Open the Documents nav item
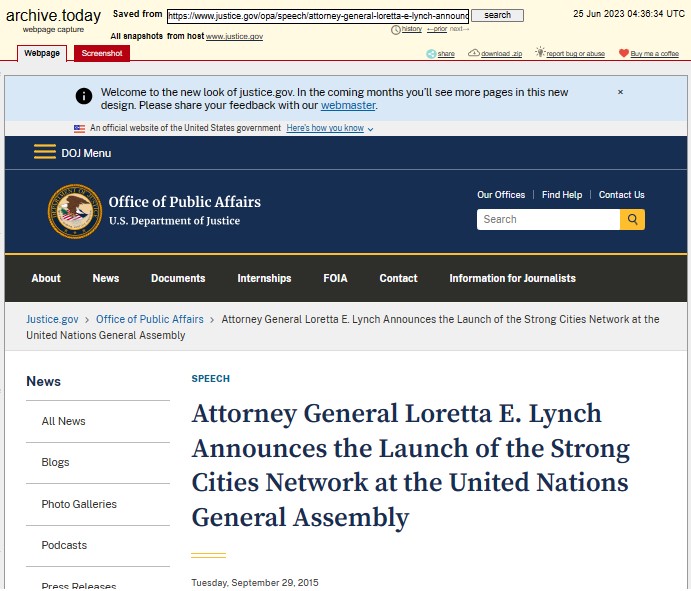This screenshot has height=591, width=691. (x=178, y=279)
